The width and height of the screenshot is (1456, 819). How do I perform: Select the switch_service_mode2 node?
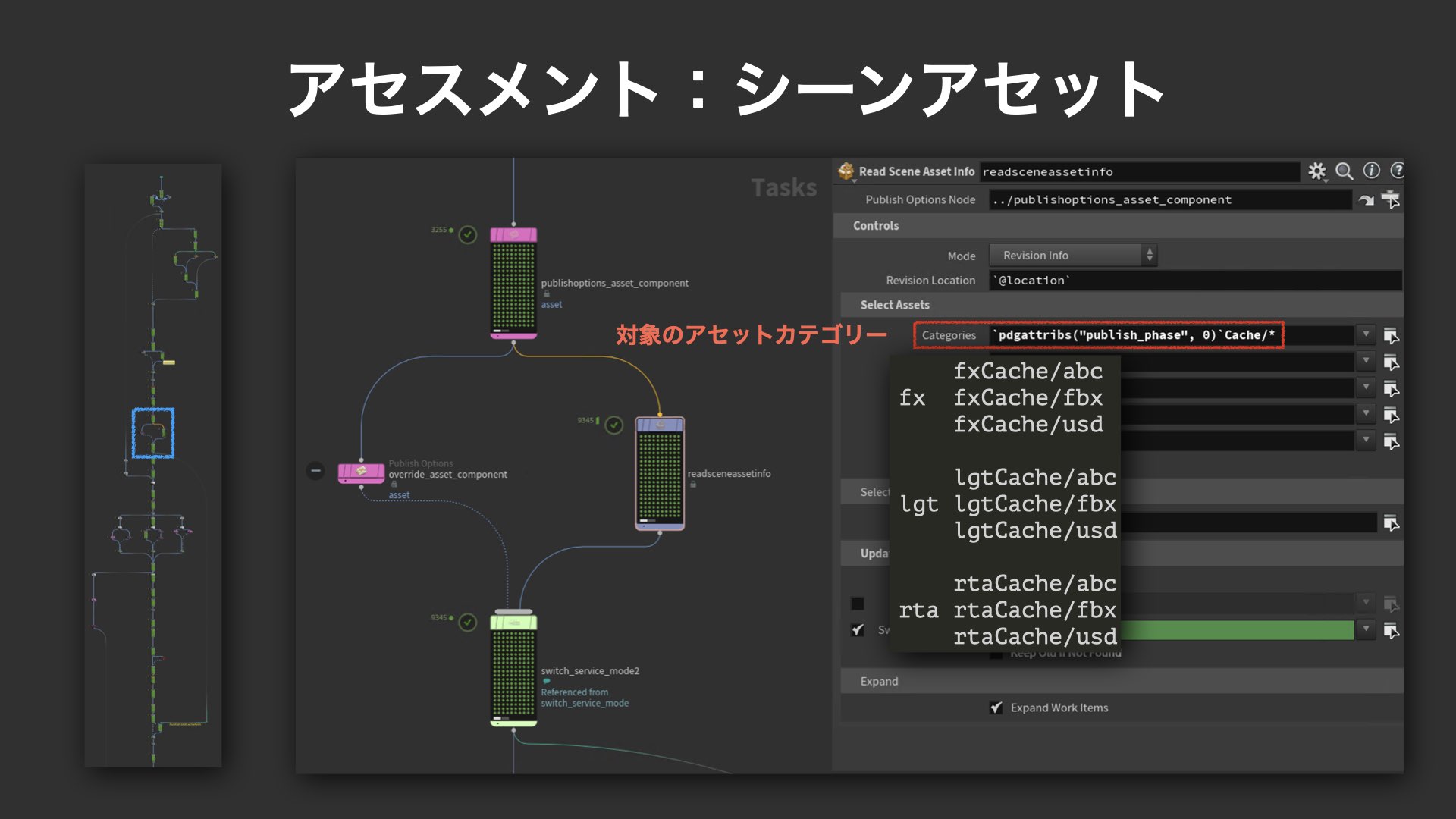pyautogui.click(x=513, y=670)
